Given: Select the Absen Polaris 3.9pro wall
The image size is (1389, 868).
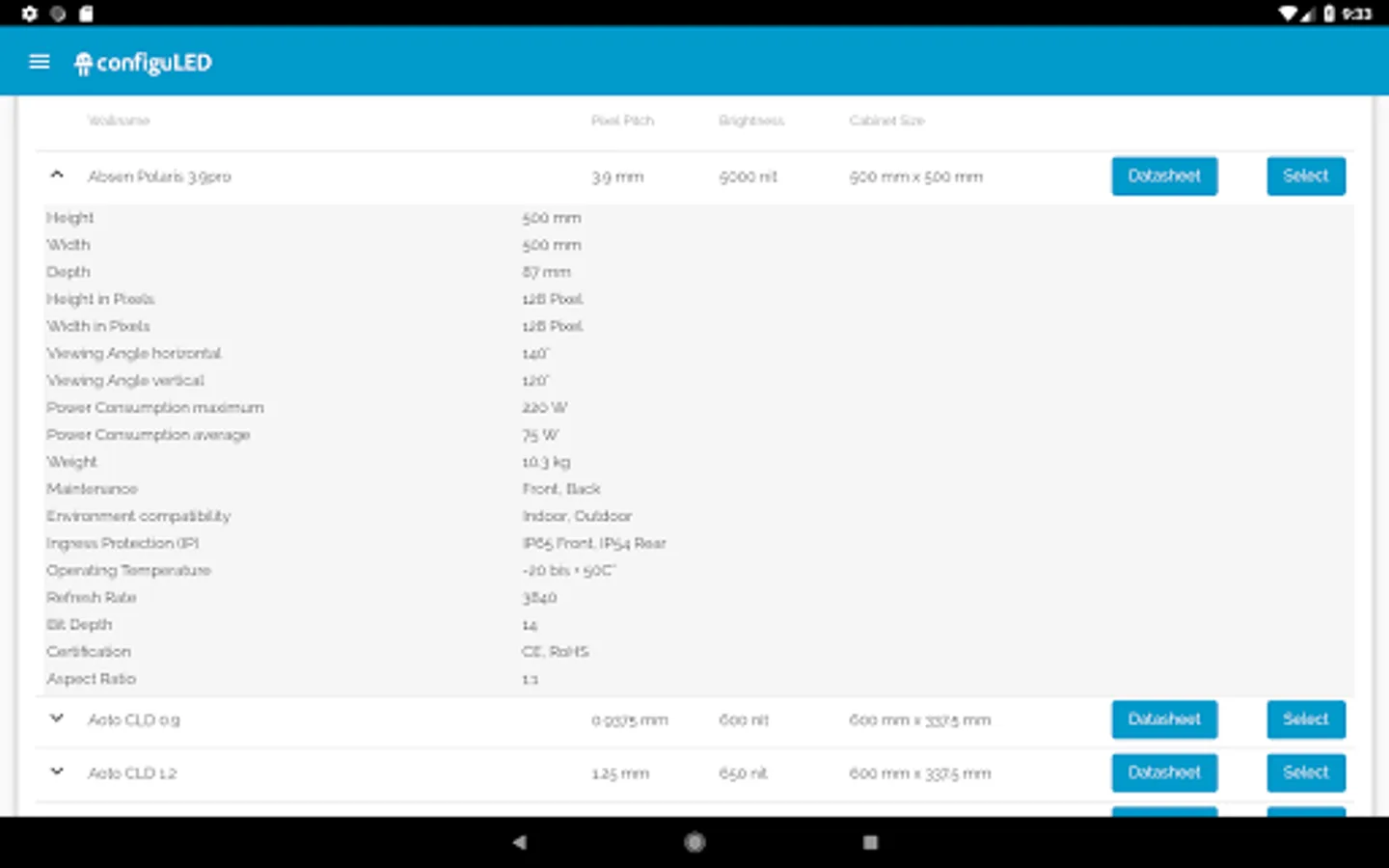Looking at the screenshot, I should pos(1306,176).
